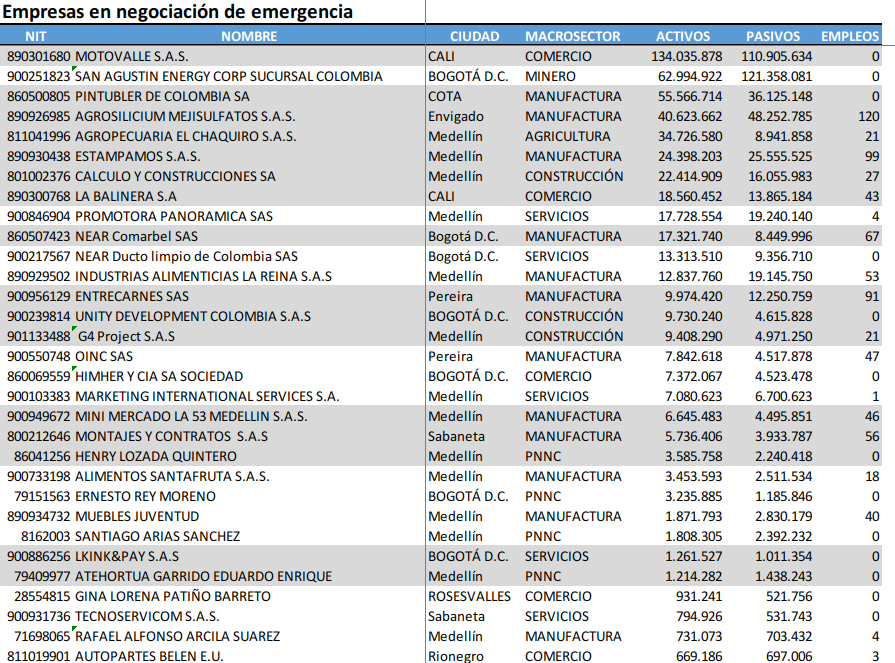
Task: Select MINI MERCADO LA 53 MEDELLIN S.A.S.
Action: 191,416
